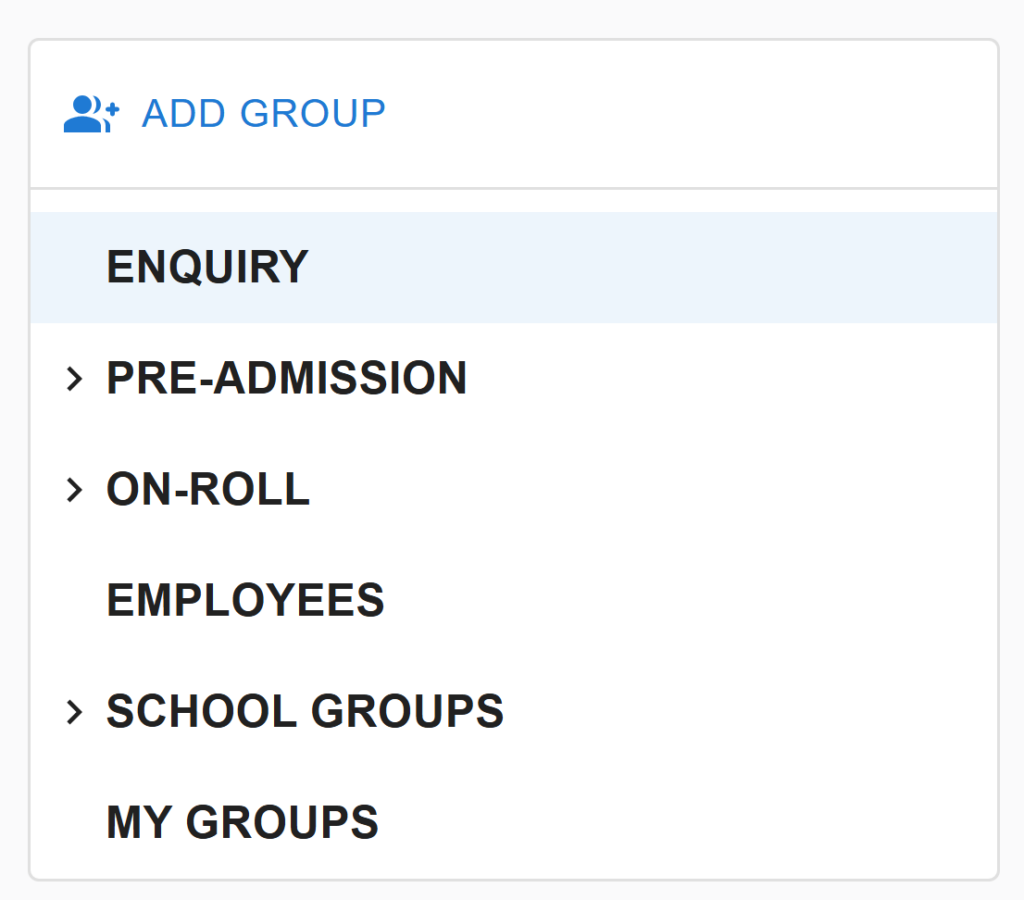The image size is (1024, 900).
Task: Show sub-groups under PRE-ADMISSION via its arrow
Action: tap(73, 379)
